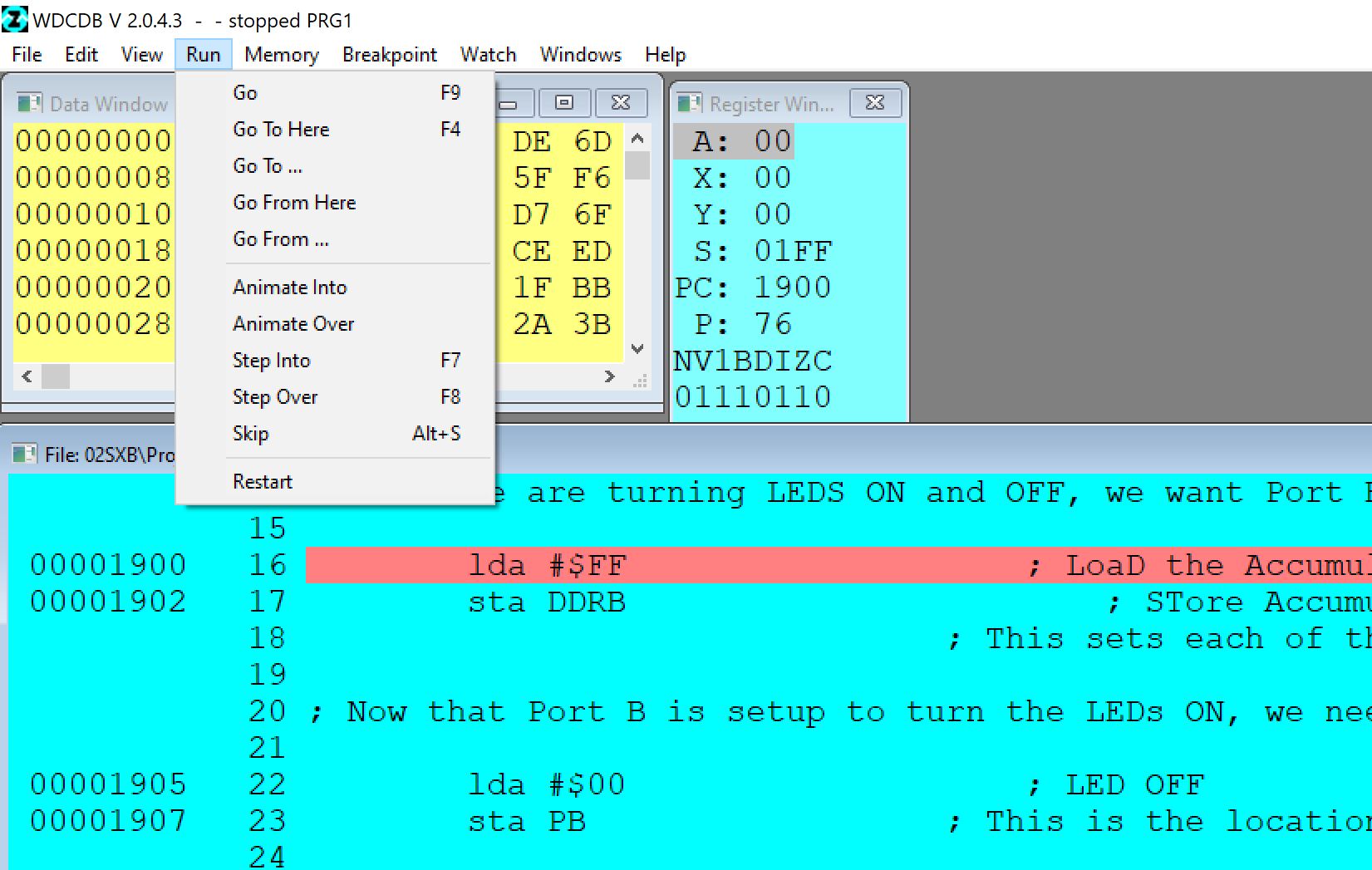This screenshot has height=870, width=1372.
Task: Choose Animate Over from Run menu
Action: pyautogui.click(x=336, y=323)
